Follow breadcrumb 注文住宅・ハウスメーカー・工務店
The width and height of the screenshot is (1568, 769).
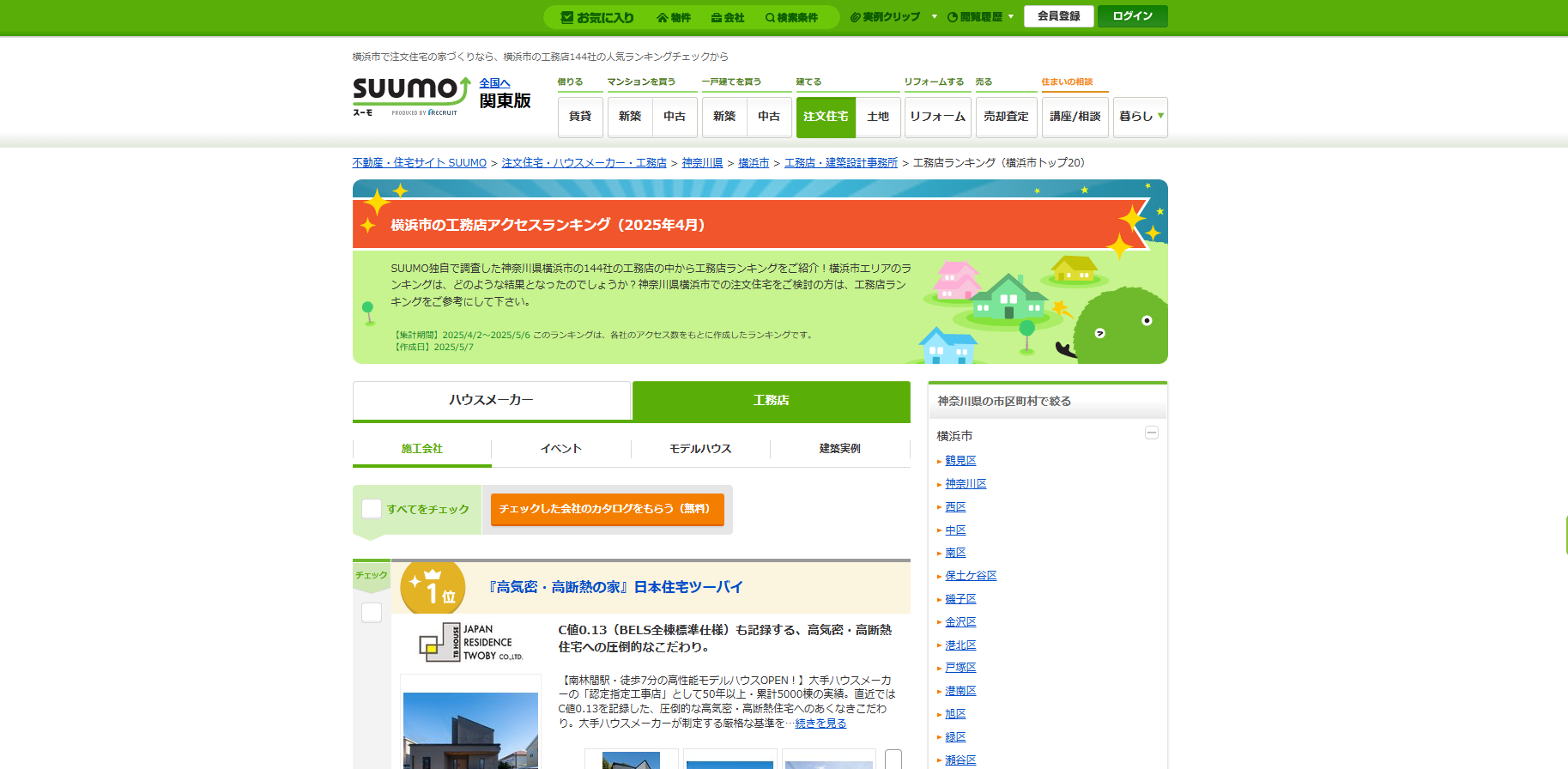pyautogui.click(x=584, y=163)
